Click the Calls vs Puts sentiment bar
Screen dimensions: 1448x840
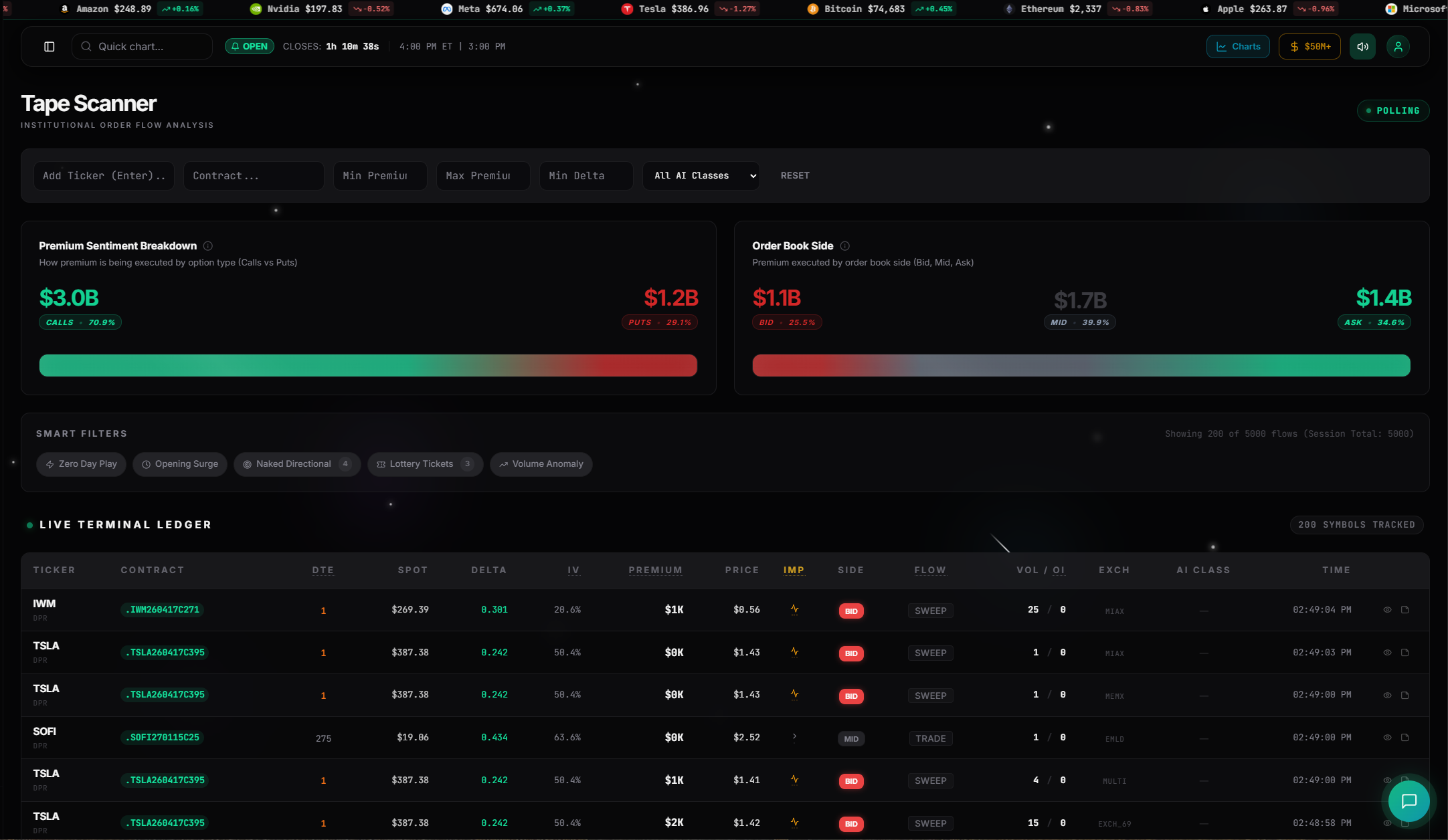click(x=368, y=365)
